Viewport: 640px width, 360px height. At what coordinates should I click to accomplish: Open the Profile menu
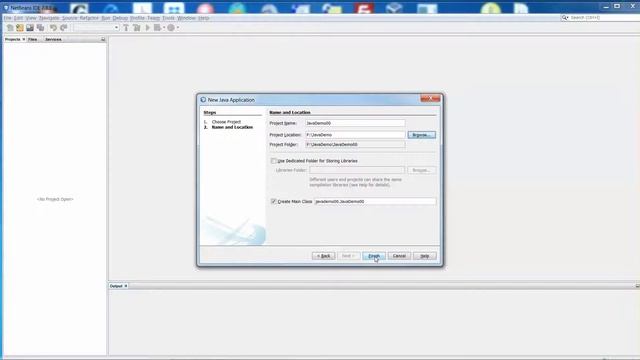click(137, 18)
